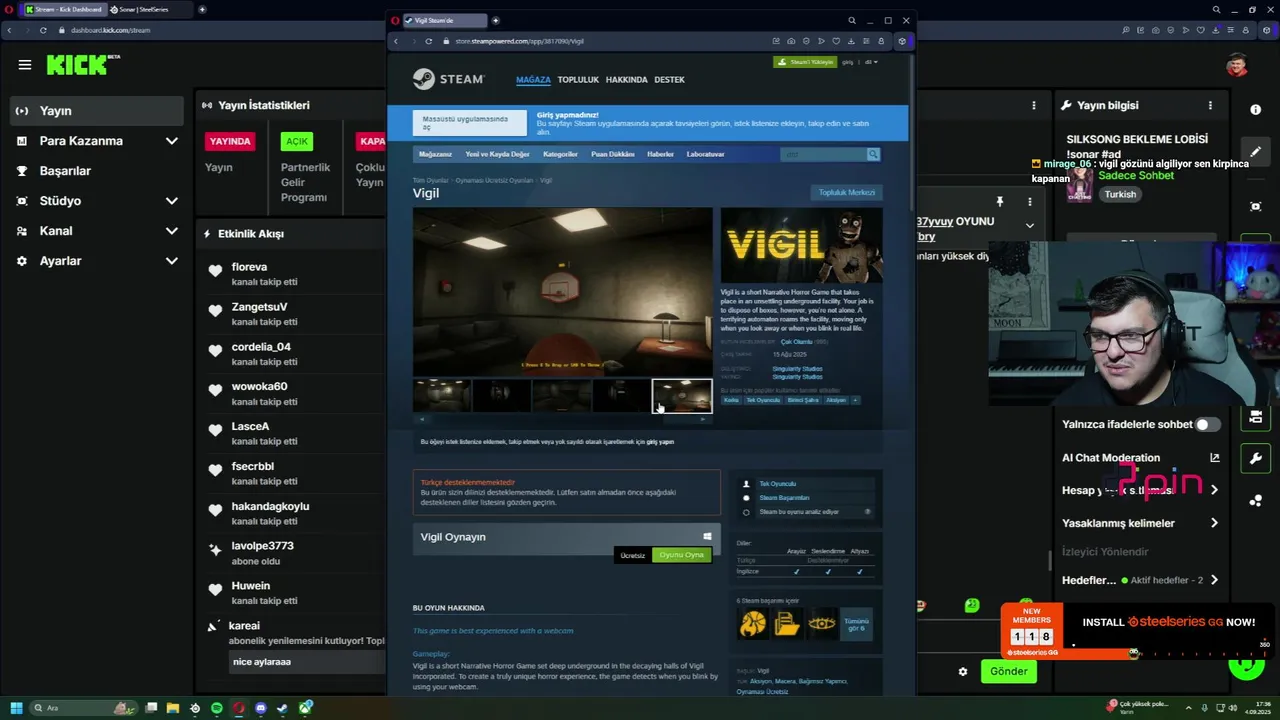
Task: Expand the Hesap yaşı kısıtlaması settings row
Action: point(1140,490)
